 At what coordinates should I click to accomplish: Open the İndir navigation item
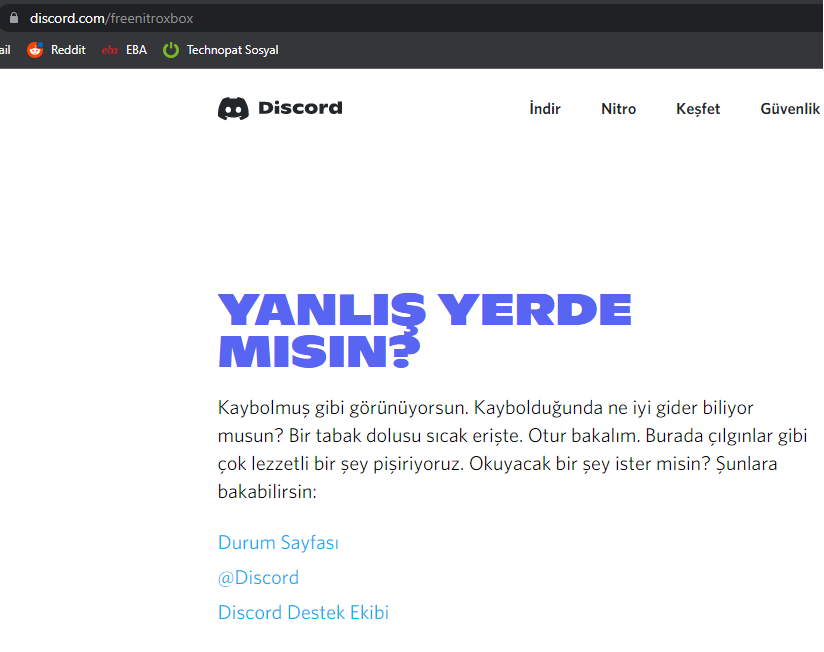(x=545, y=109)
